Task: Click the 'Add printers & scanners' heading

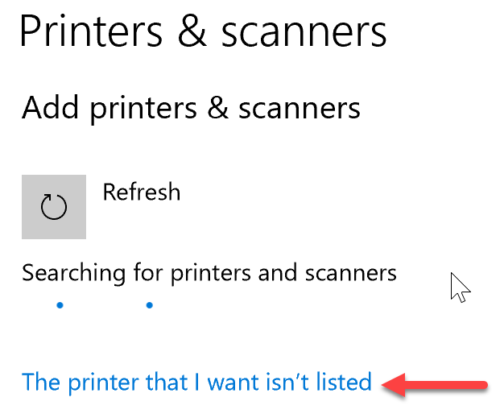Action: [x=191, y=108]
